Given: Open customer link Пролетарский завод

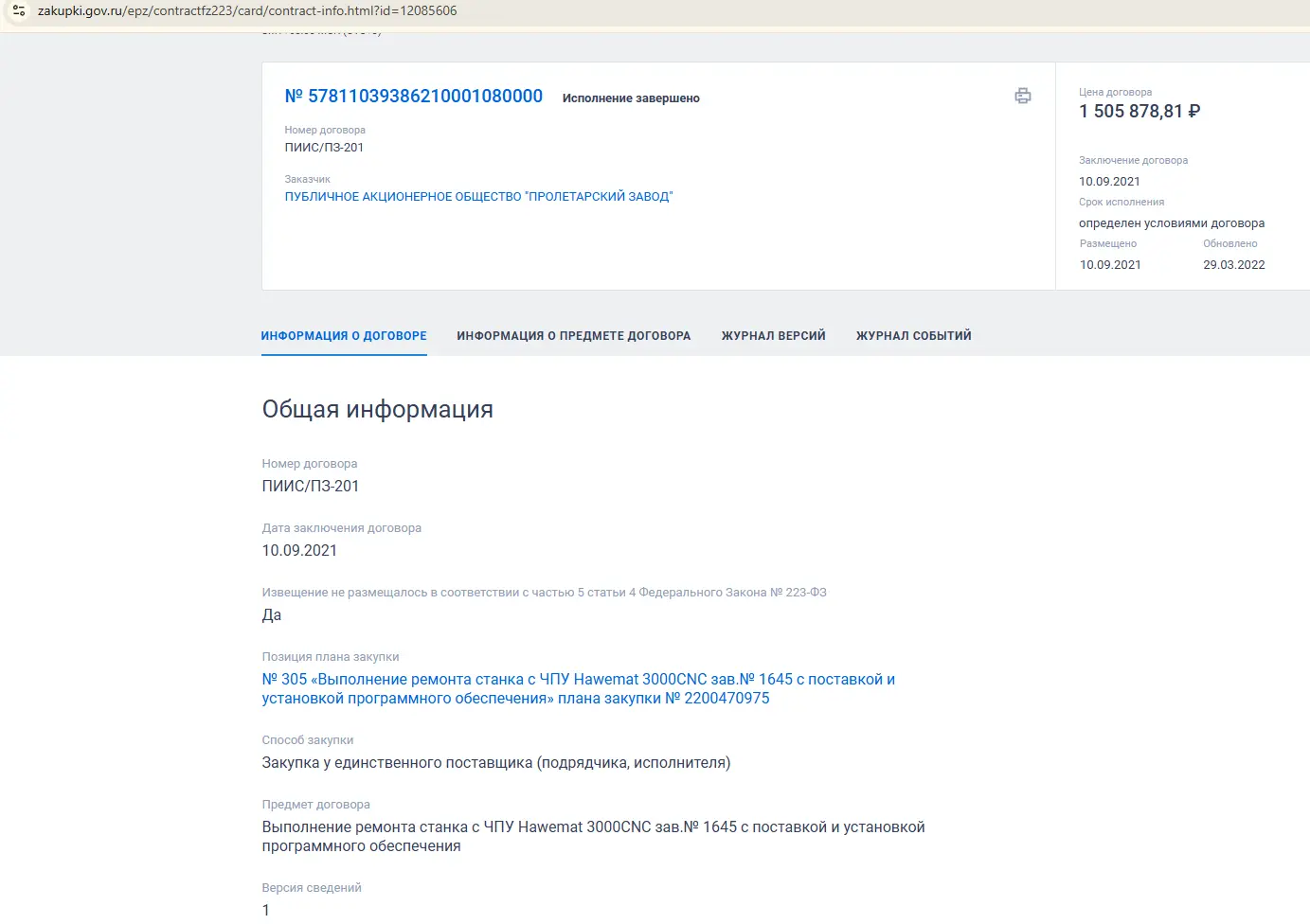Looking at the screenshot, I should point(478,197).
